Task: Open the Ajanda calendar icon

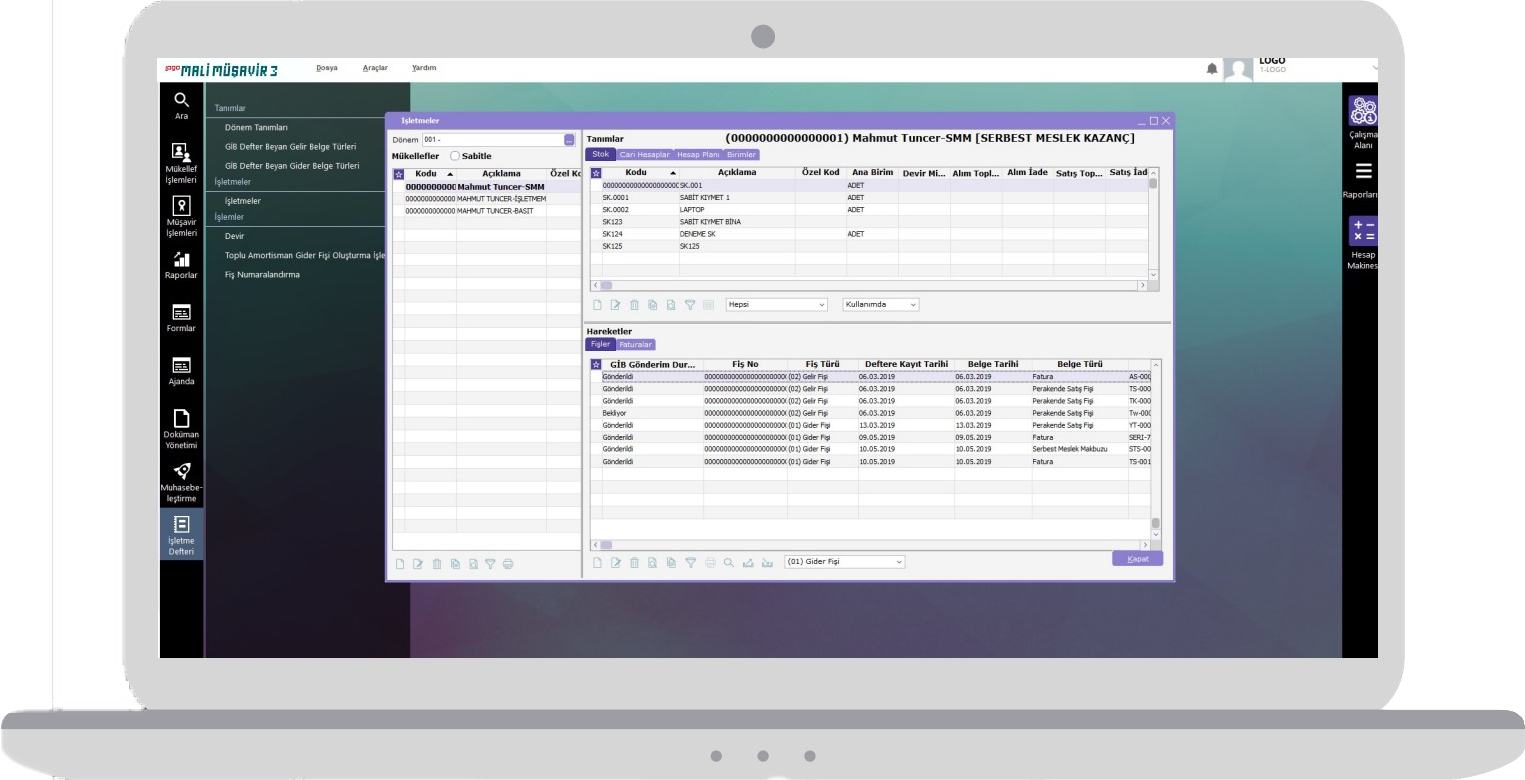Action: pos(181,369)
